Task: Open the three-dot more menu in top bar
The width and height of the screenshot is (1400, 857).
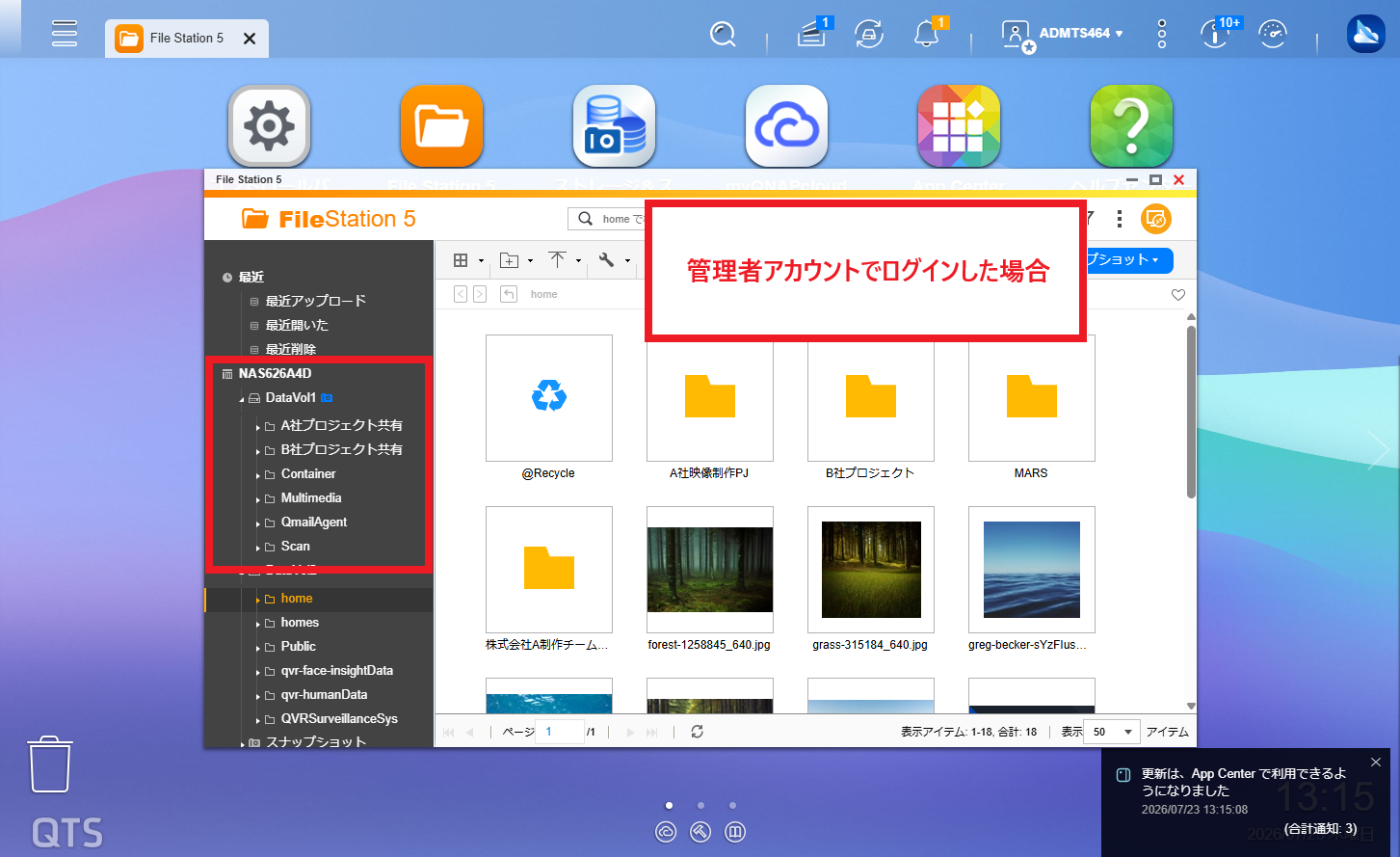Action: [1162, 35]
